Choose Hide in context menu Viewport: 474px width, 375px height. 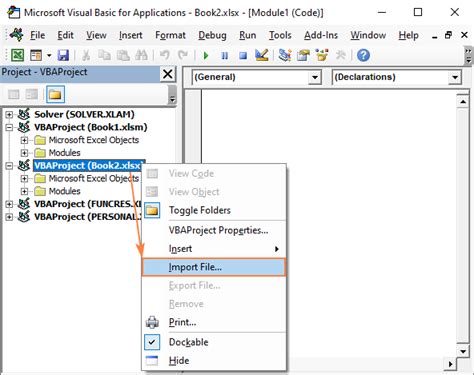click(x=214, y=361)
